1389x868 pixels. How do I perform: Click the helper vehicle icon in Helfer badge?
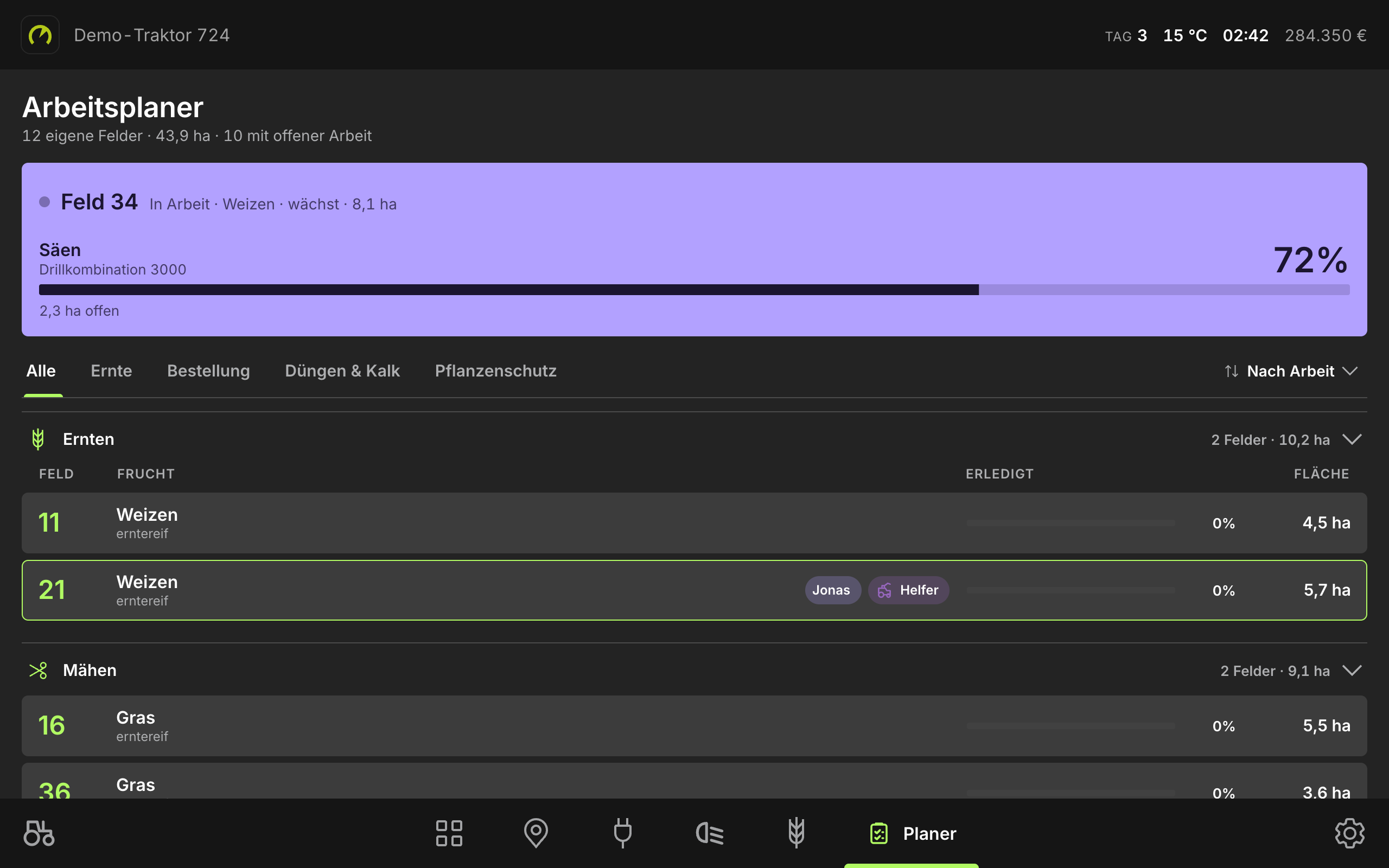pyautogui.click(x=884, y=590)
